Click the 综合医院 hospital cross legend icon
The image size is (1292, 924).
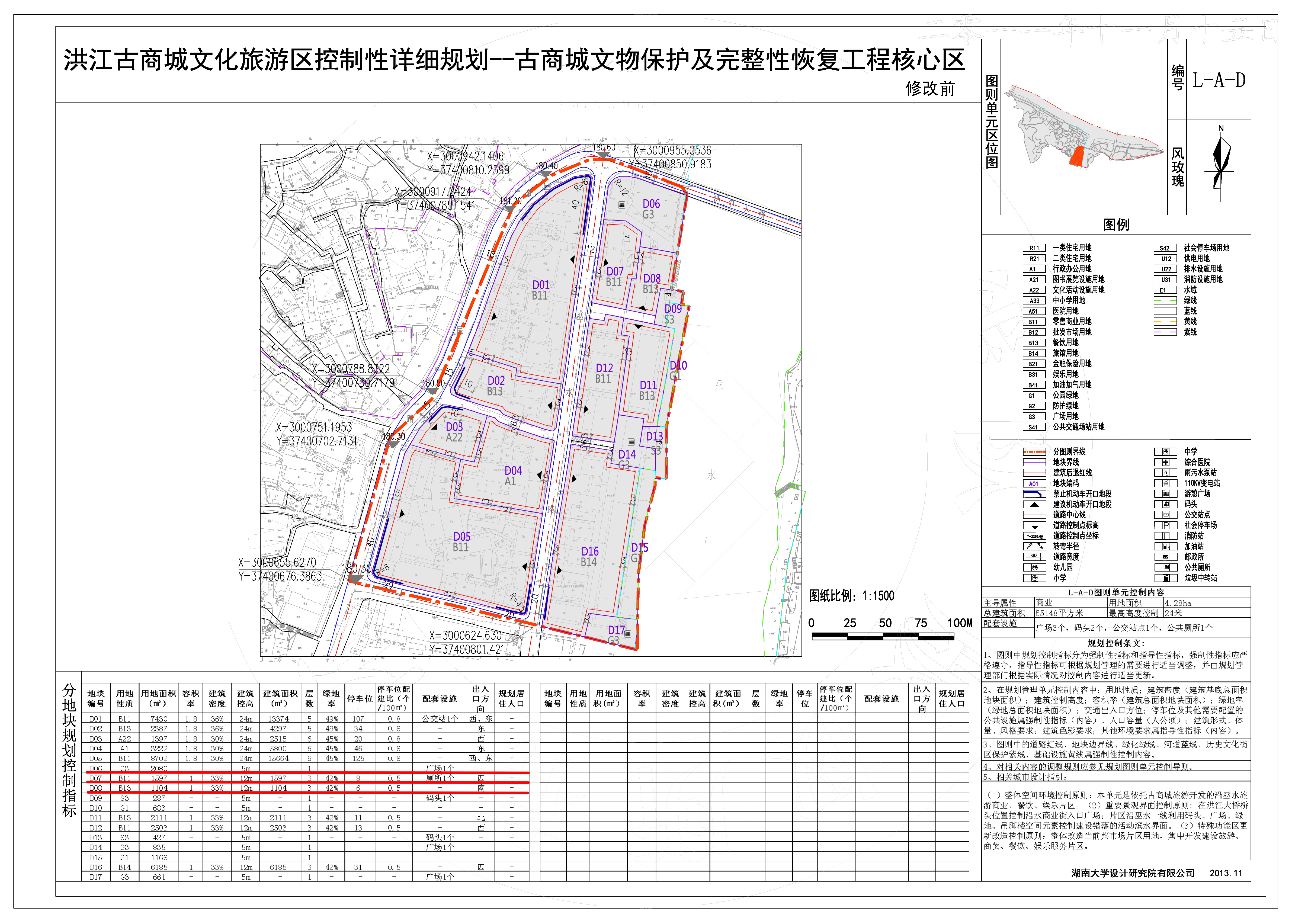click(x=1165, y=462)
